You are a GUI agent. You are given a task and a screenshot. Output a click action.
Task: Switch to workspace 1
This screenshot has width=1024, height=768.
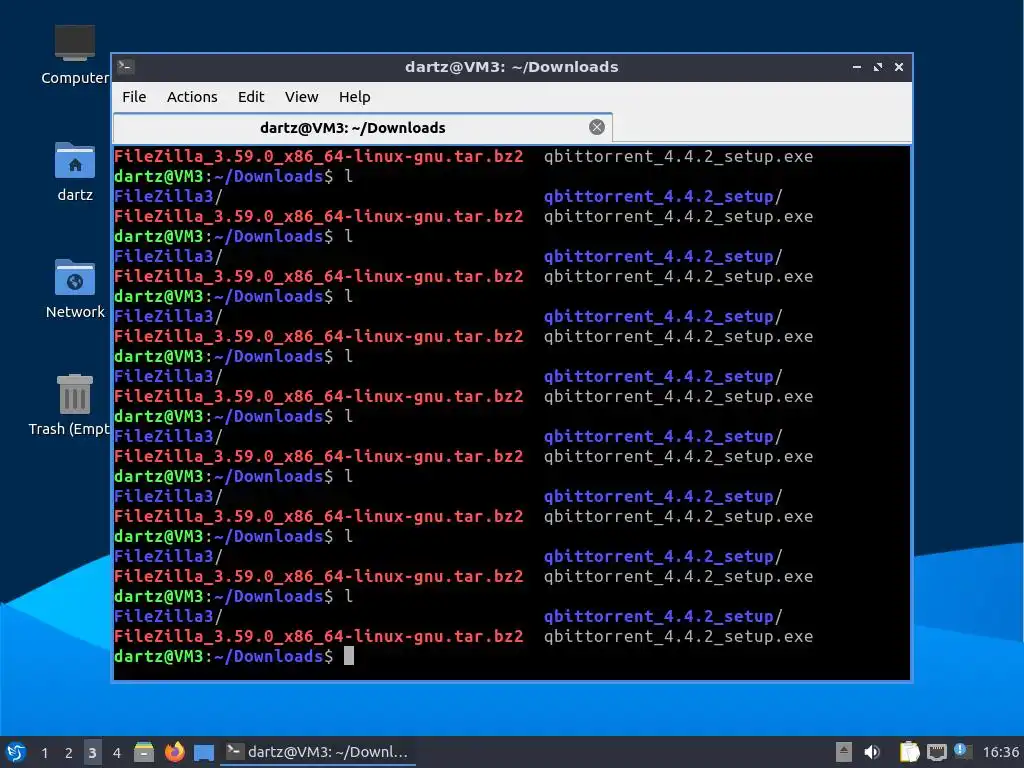[x=44, y=752]
